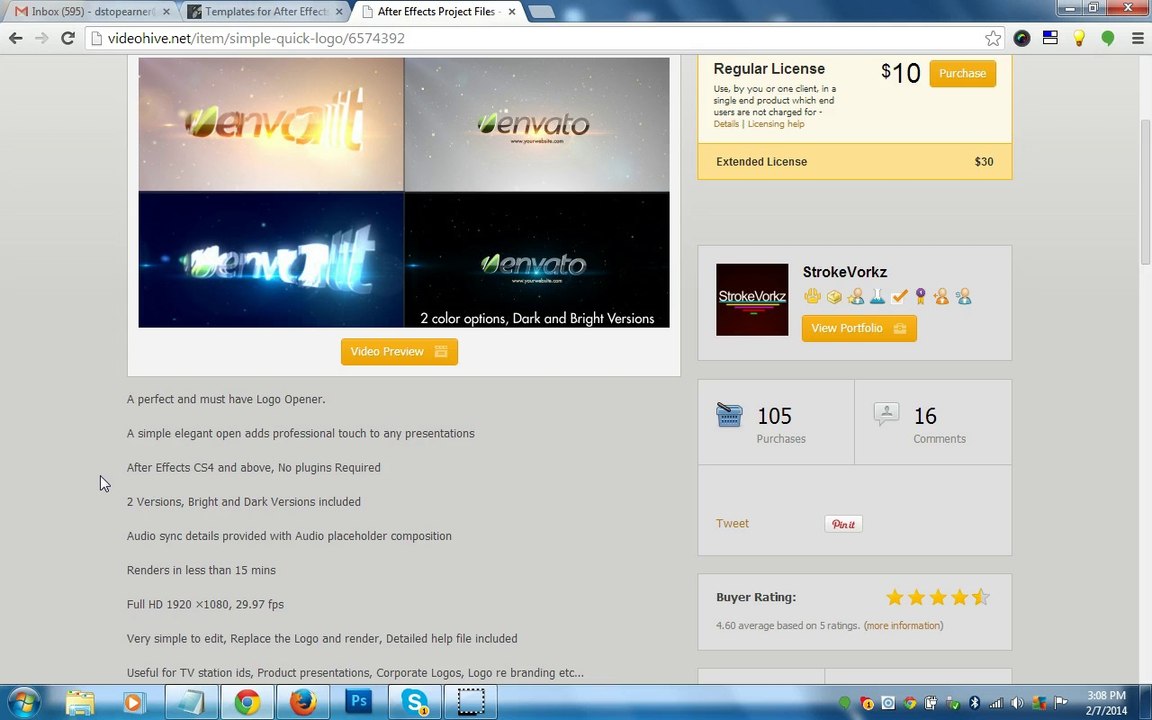The width and height of the screenshot is (1152, 720).
Task: Click the page vertical scrollbar thumb
Action: coord(1145,191)
